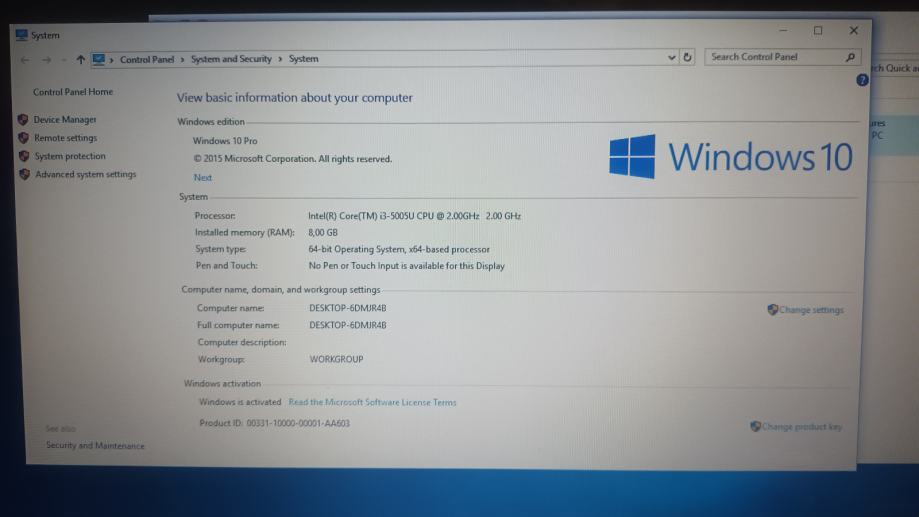Expand the chevron after System and Security breadcrumb
919x517 pixels.
pos(280,59)
